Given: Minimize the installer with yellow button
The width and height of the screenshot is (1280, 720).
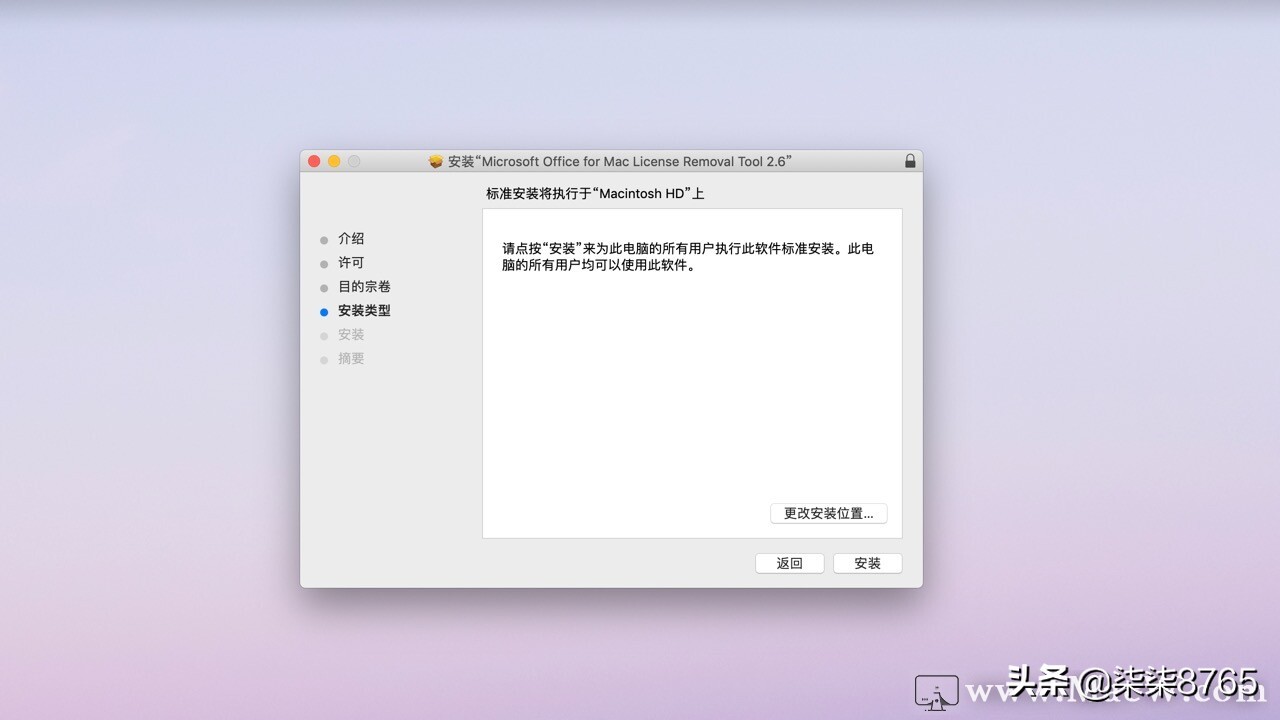Looking at the screenshot, I should click(334, 161).
